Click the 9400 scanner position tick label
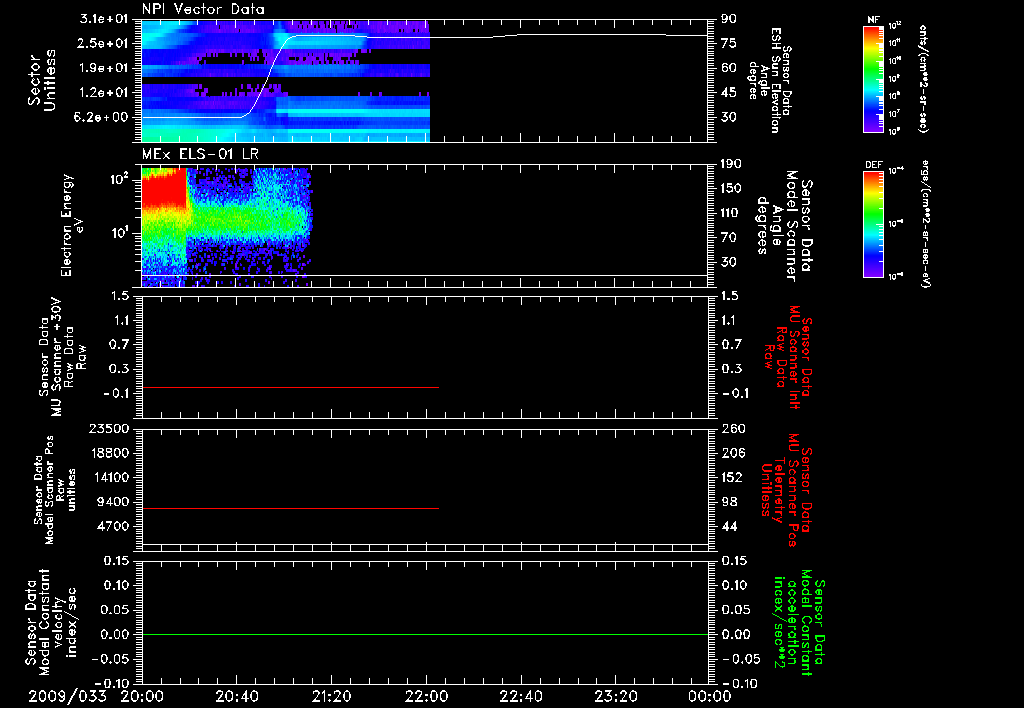Image resolution: width=1024 pixels, height=708 pixels. click(112, 502)
